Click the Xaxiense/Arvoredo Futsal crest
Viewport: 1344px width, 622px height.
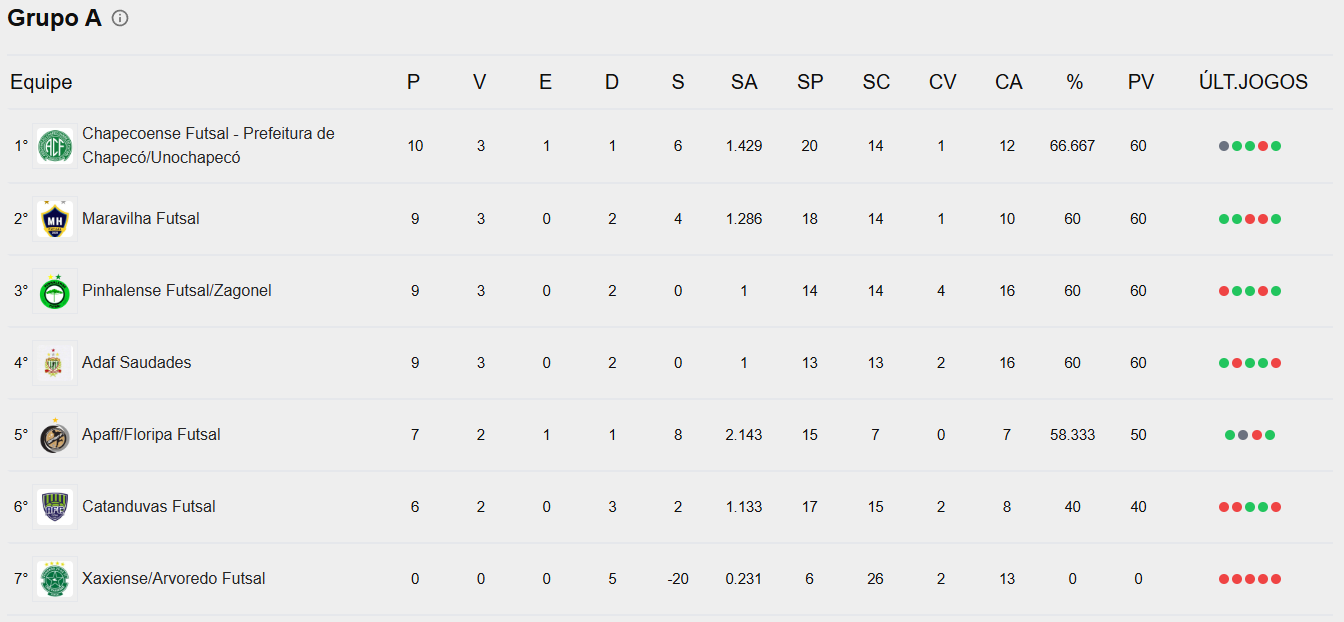(55, 579)
